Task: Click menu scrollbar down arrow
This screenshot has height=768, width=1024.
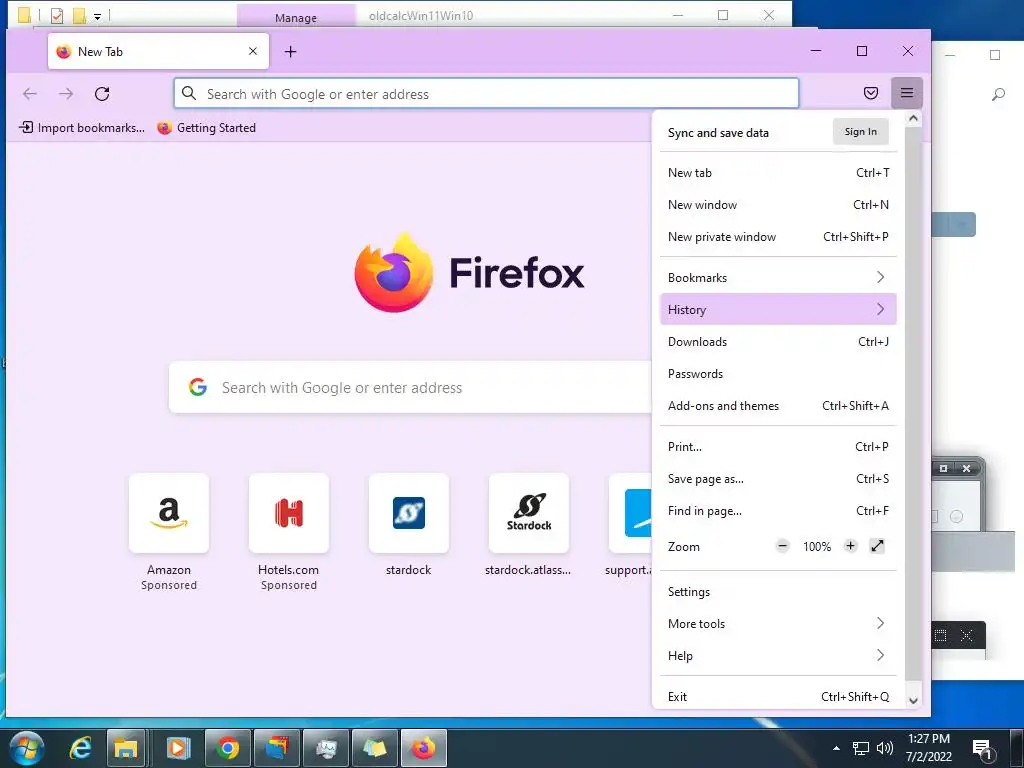Action: point(913,700)
